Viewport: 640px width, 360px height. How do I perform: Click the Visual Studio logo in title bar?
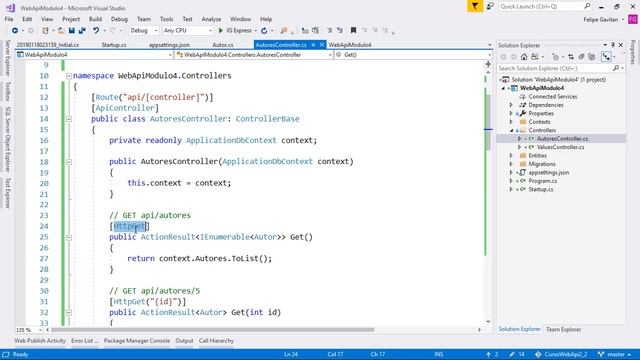coord(10,7)
